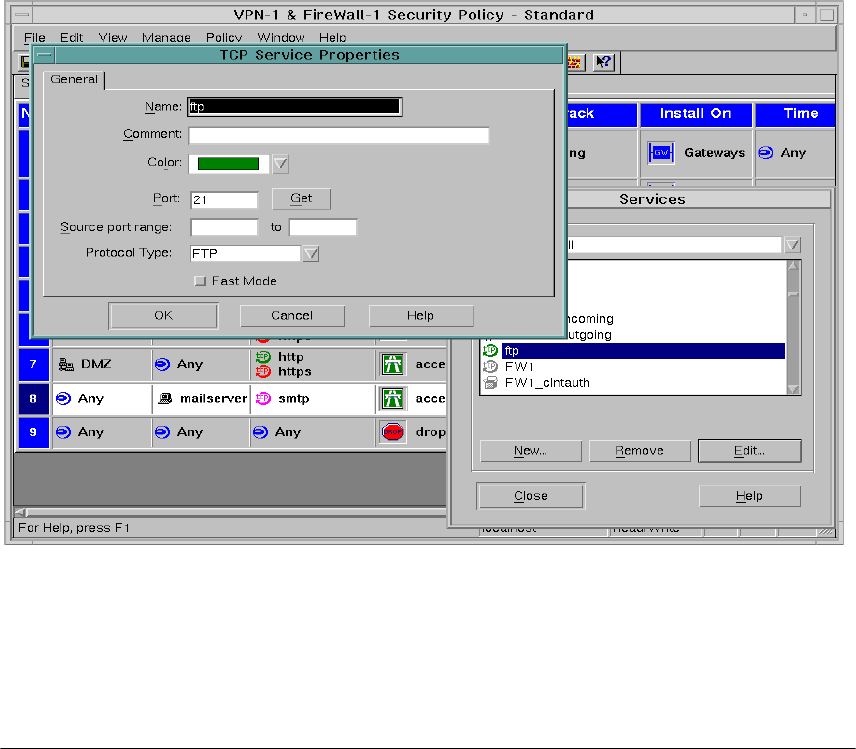Open the Window menu

(281, 38)
